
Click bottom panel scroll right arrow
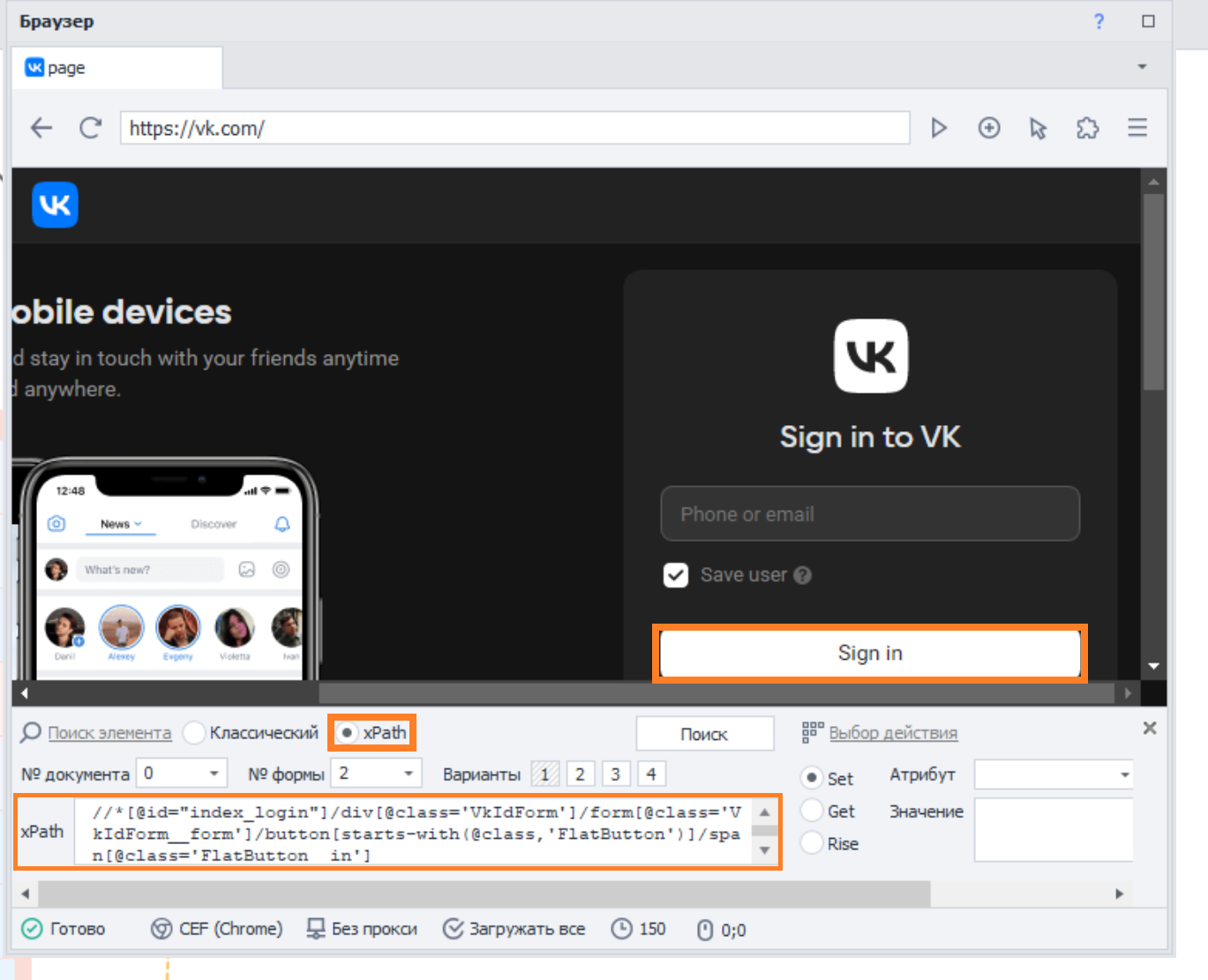coord(1120,894)
